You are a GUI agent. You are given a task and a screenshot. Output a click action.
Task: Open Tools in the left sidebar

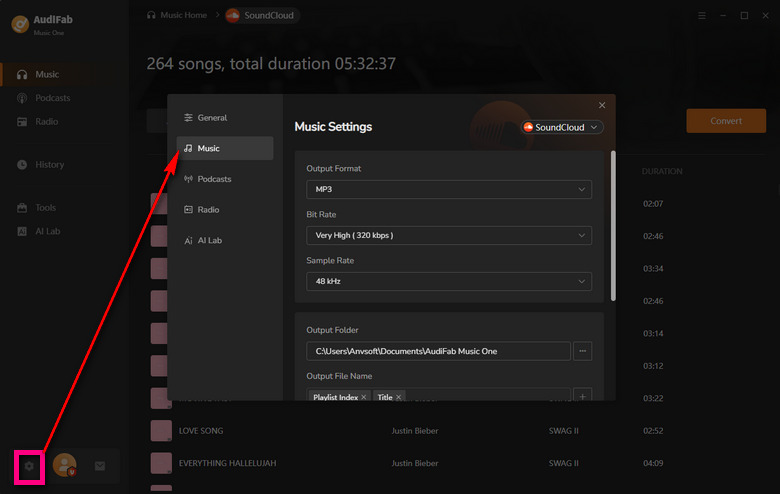click(46, 207)
